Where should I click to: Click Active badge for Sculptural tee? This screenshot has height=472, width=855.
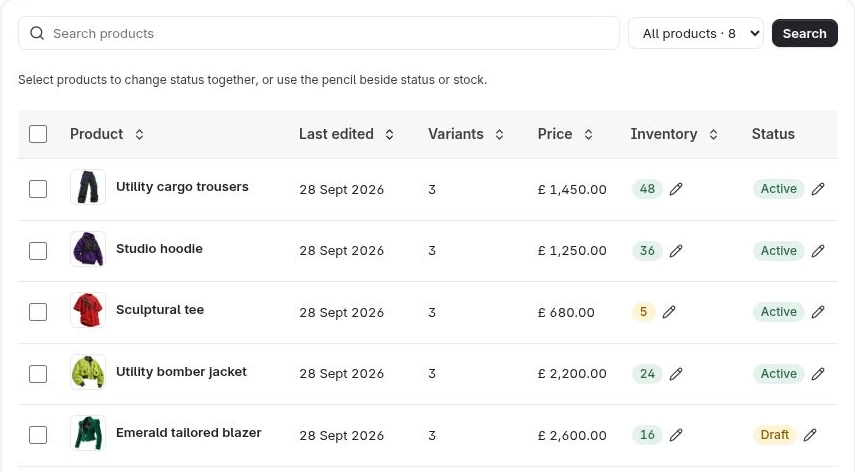tap(779, 312)
